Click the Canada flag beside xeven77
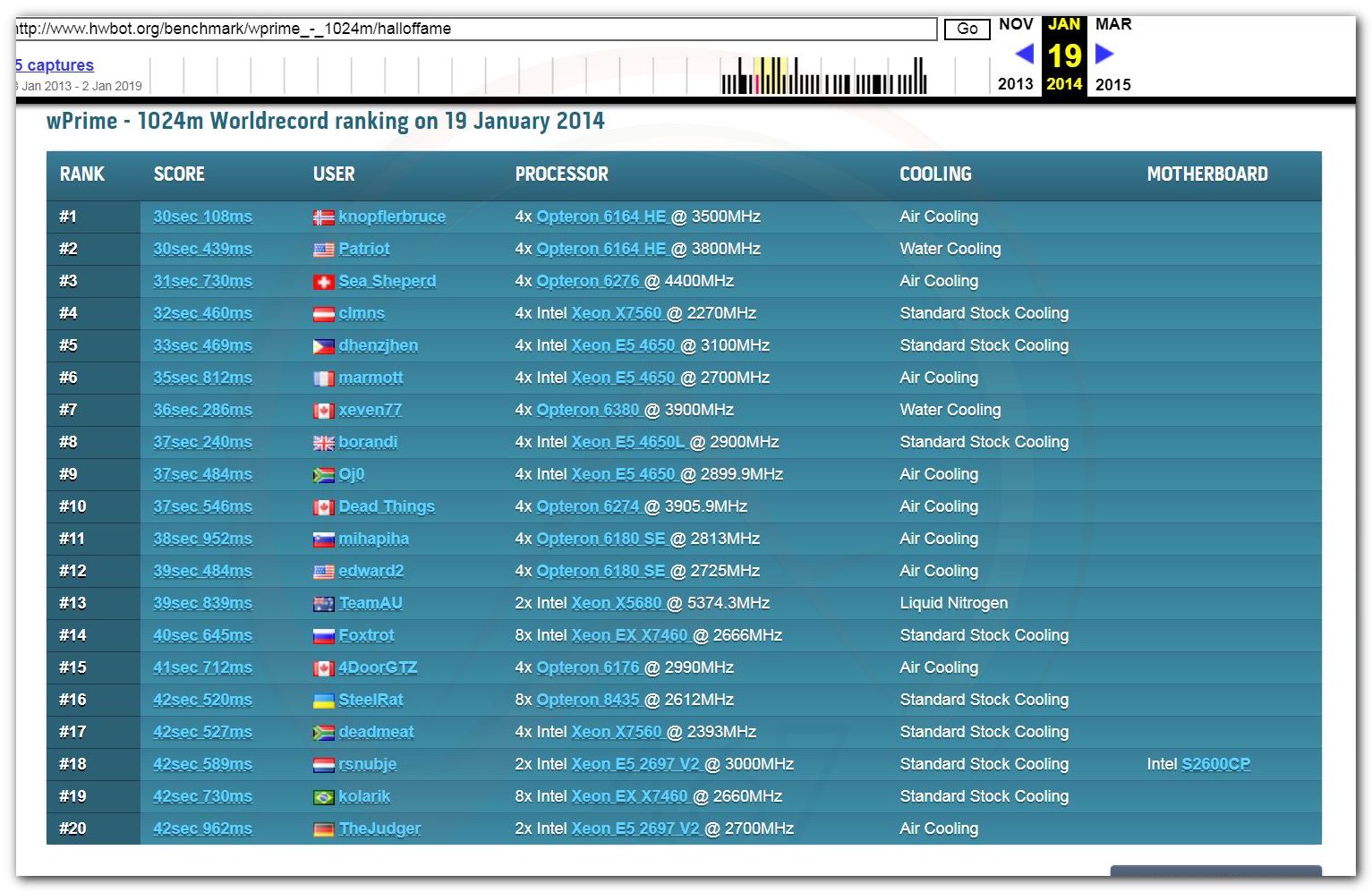This screenshot has height=892, width=1372. pyautogui.click(x=323, y=411)
